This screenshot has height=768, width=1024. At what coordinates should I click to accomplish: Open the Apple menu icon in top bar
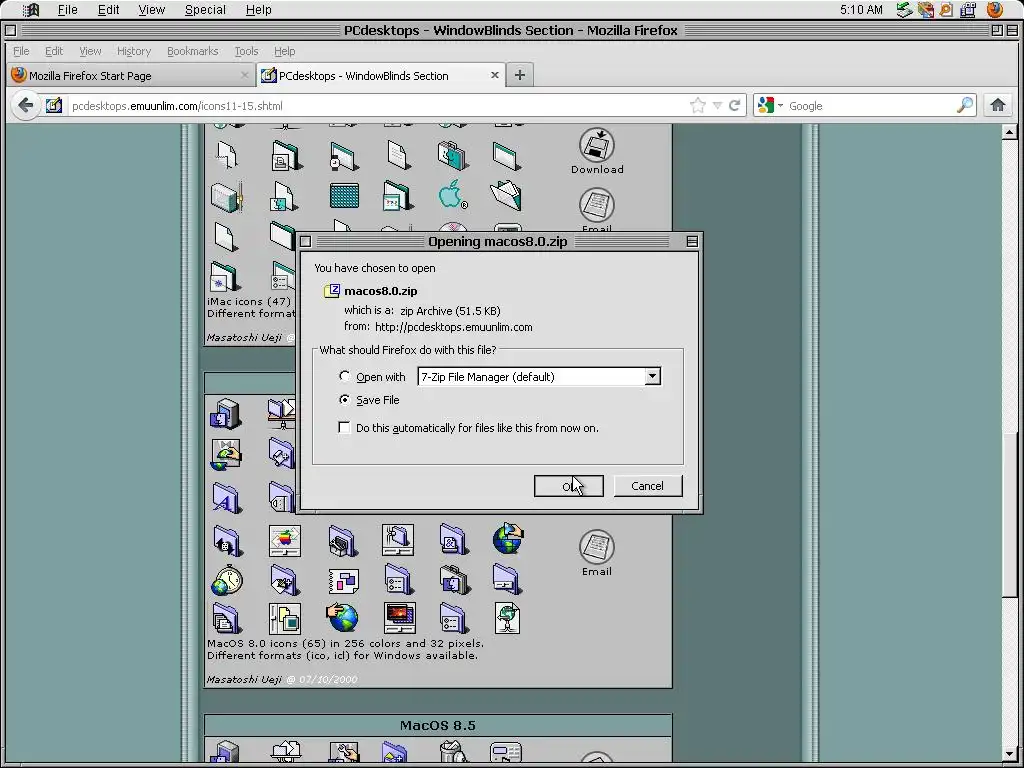31,10
